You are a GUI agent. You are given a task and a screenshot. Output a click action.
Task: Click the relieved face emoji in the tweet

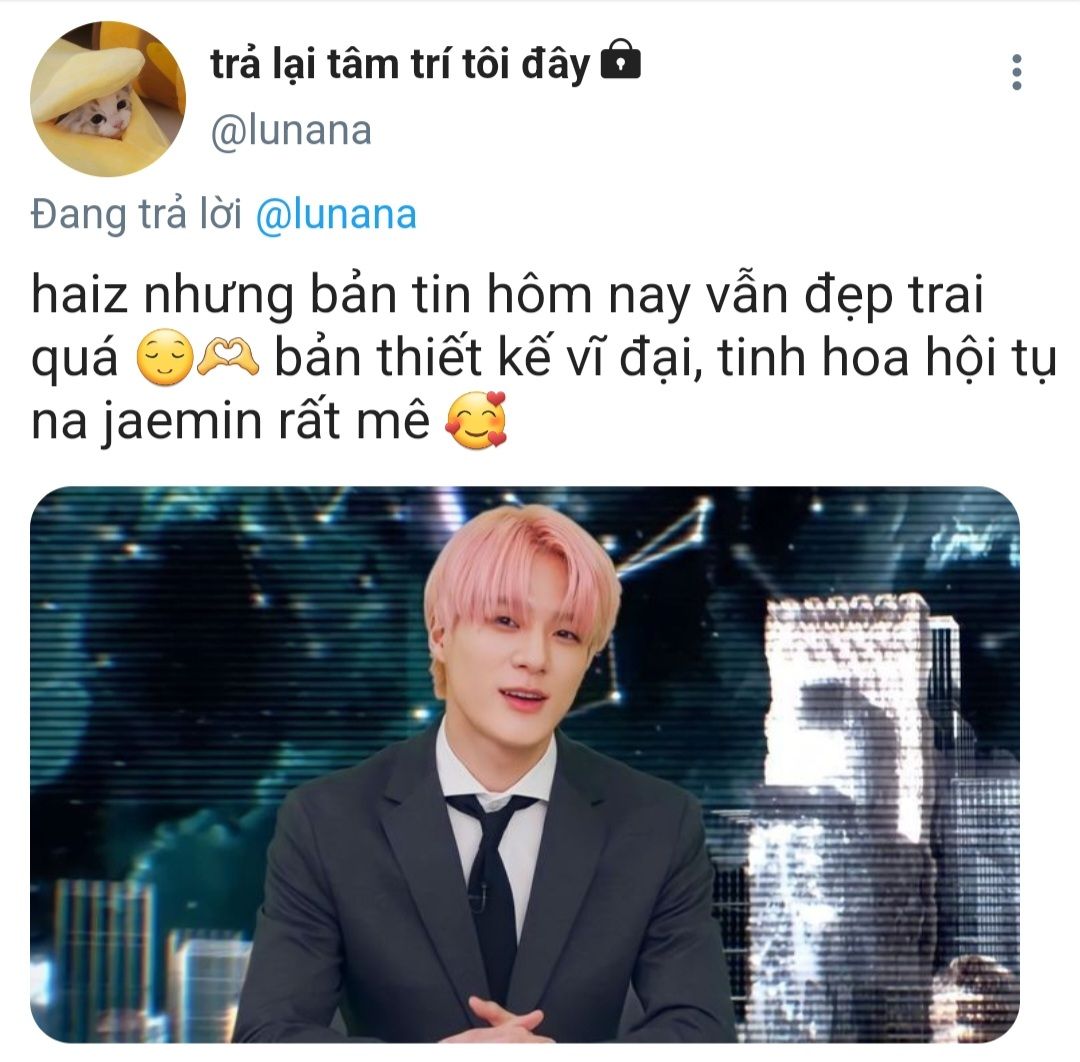pyautogui.click(x=165, y=357)
